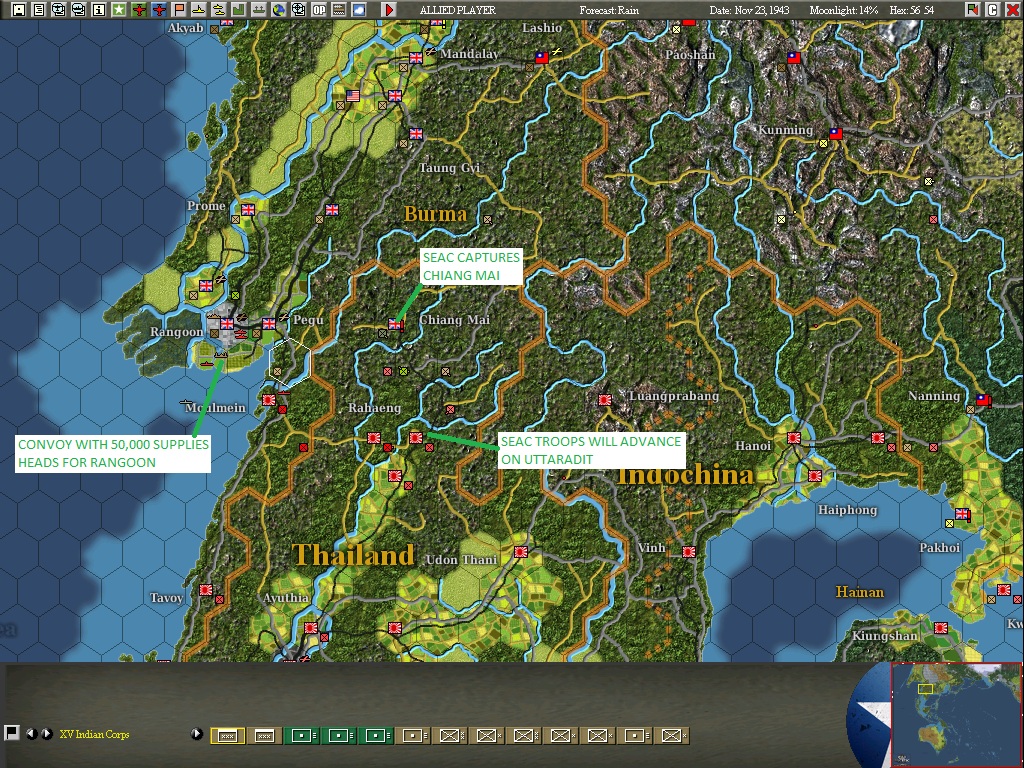Select the Japanese unit at Vinh
The height and width of the screenshot is (768, 1024).
(688, 551)
